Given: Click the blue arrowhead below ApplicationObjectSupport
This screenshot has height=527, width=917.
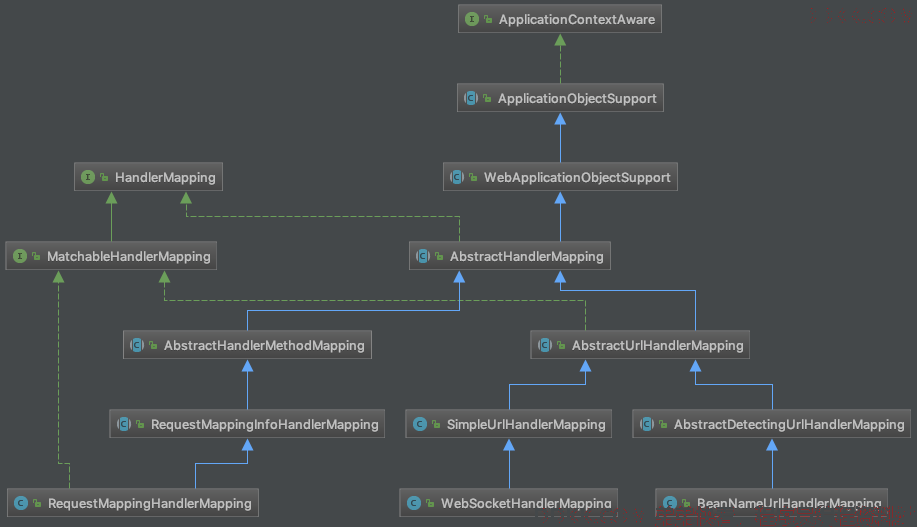Looking at the screenshot, I should pyautogui.click(x=560, y=119).
